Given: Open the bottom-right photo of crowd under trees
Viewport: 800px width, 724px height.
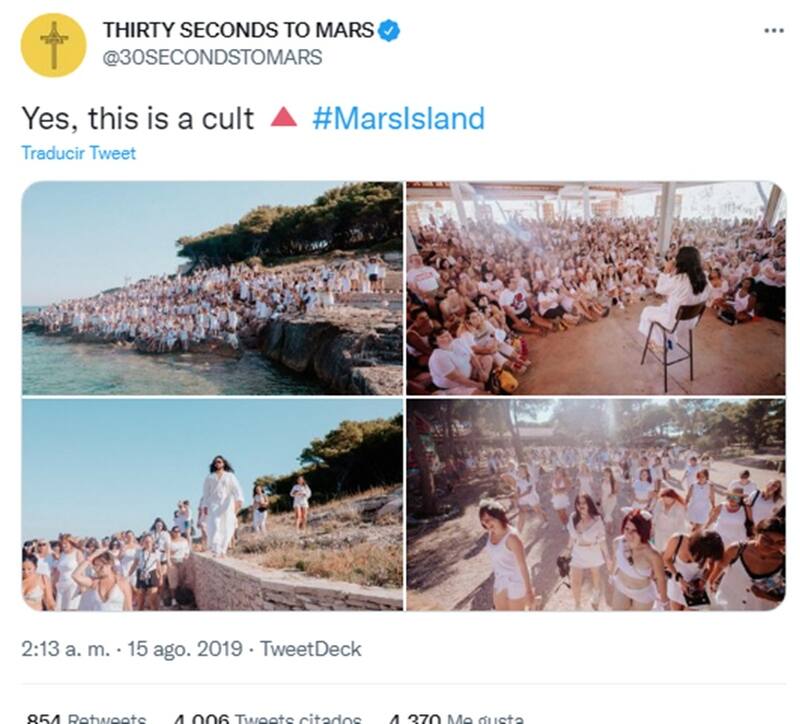Looking at the screenshot, I should coord(596,505).
